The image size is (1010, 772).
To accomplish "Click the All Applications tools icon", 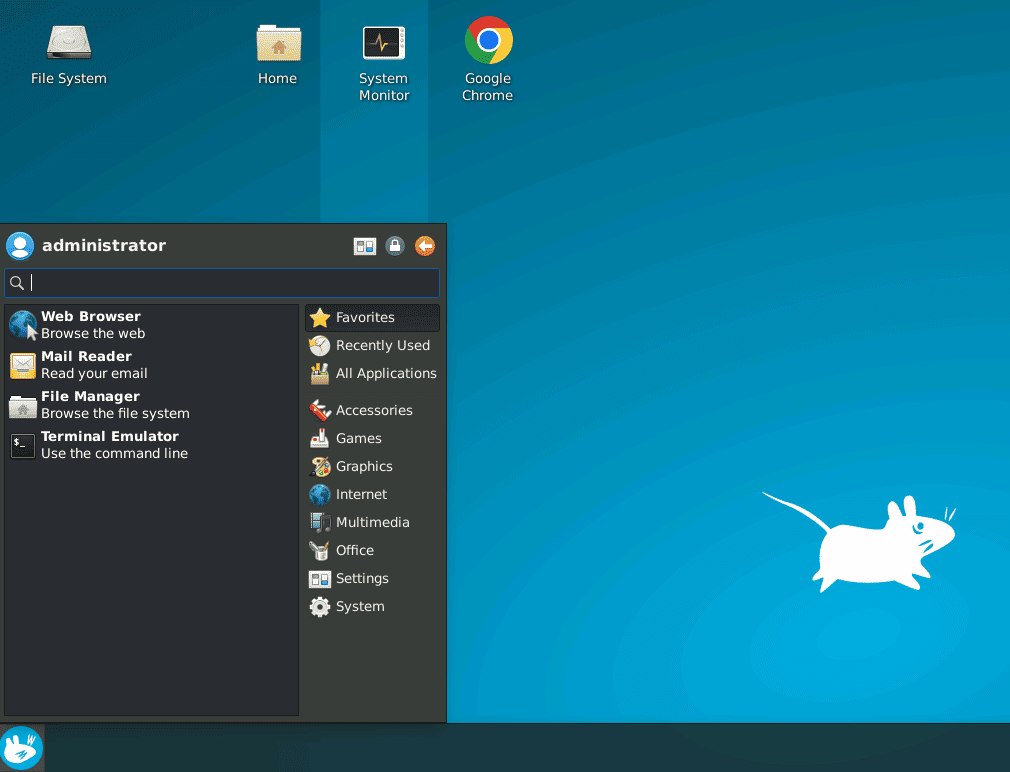I will [x=319, y=373].
